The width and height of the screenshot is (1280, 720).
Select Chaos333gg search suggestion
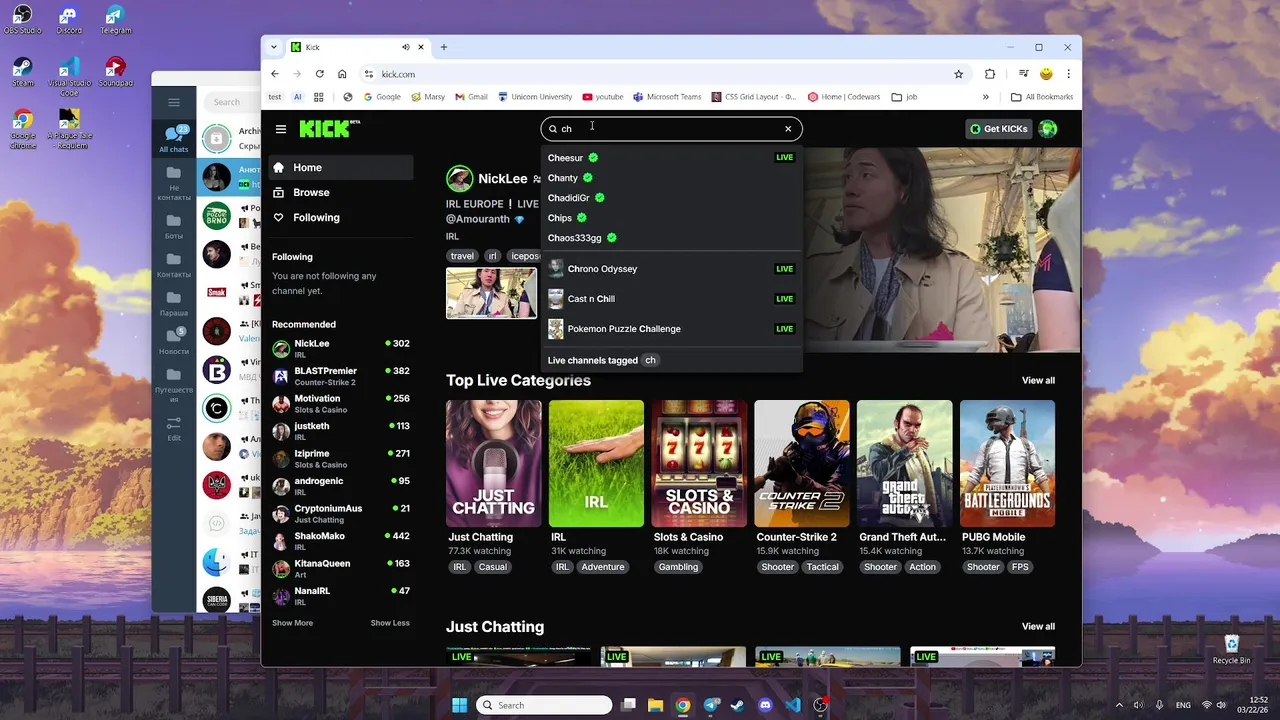671,238
